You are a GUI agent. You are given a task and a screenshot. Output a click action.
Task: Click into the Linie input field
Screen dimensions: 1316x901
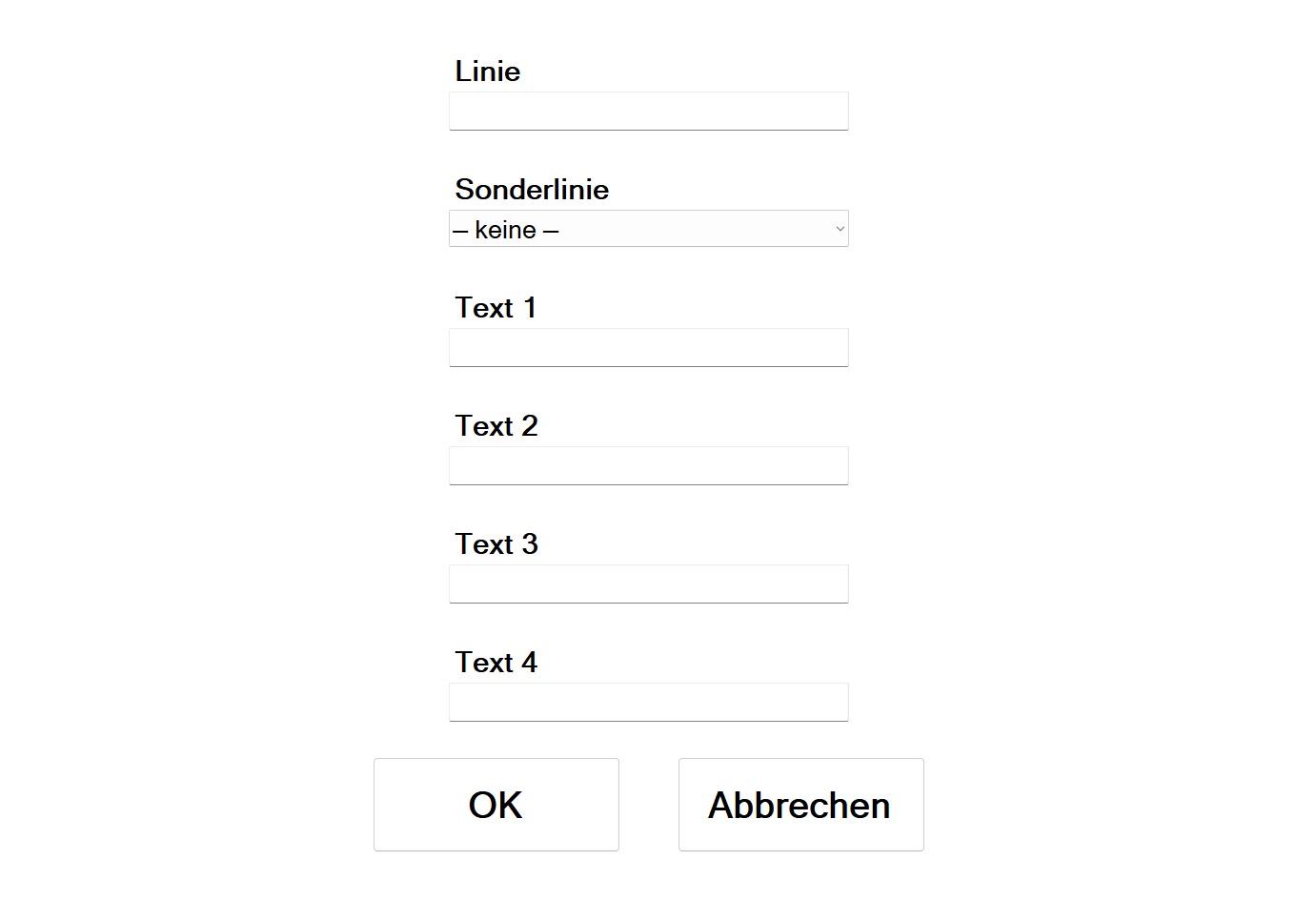point(648,112)
